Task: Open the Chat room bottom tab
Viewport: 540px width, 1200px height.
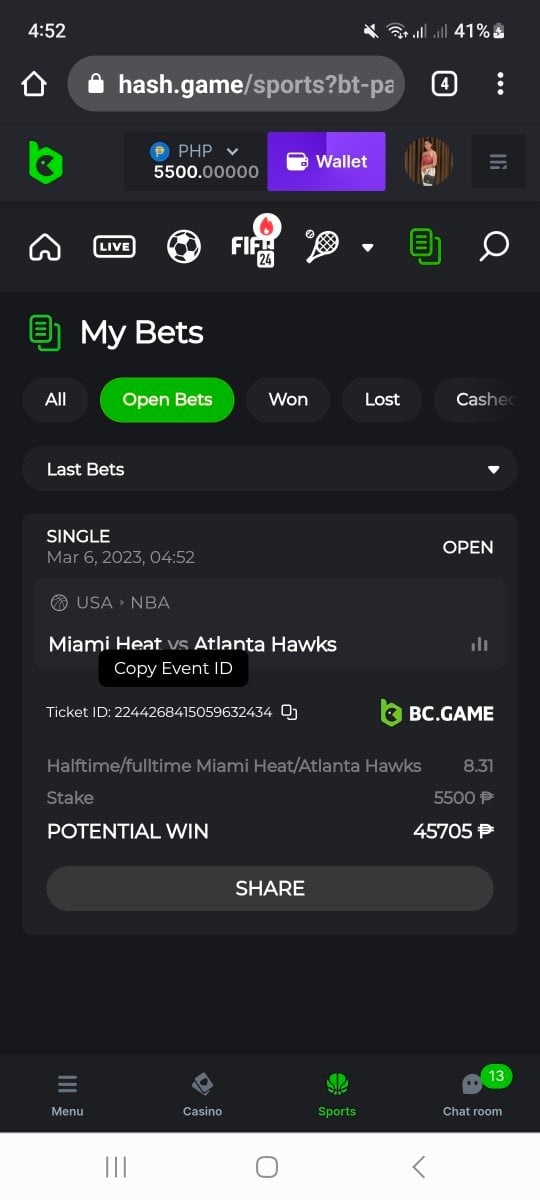Action: point(473,1092)
